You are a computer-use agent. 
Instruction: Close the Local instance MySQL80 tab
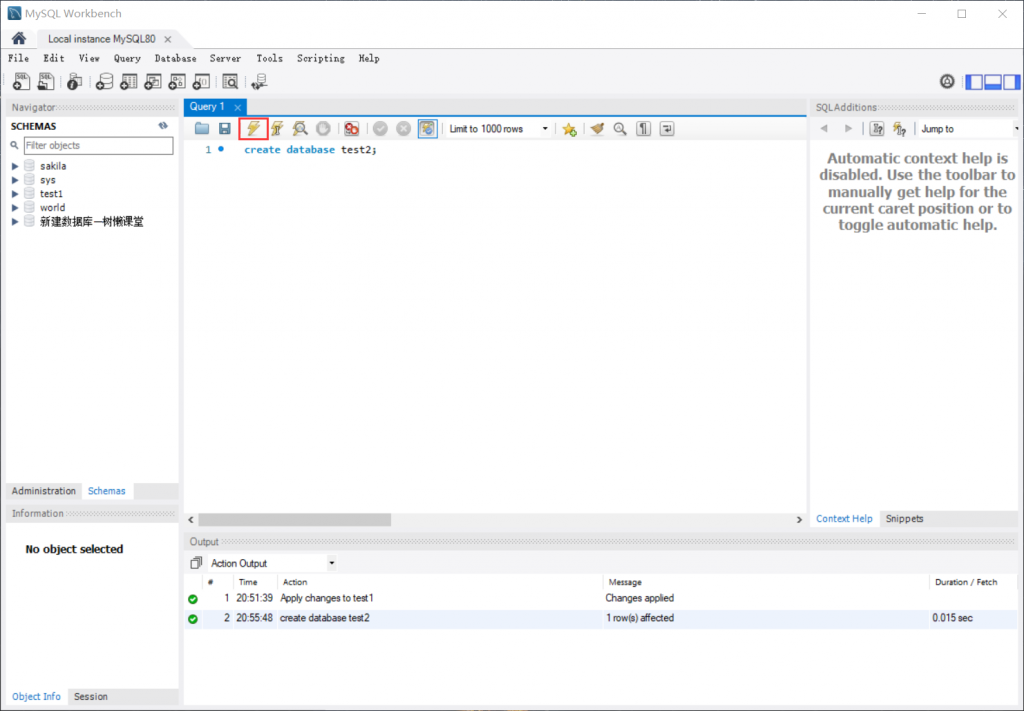[x=168, y=39]
